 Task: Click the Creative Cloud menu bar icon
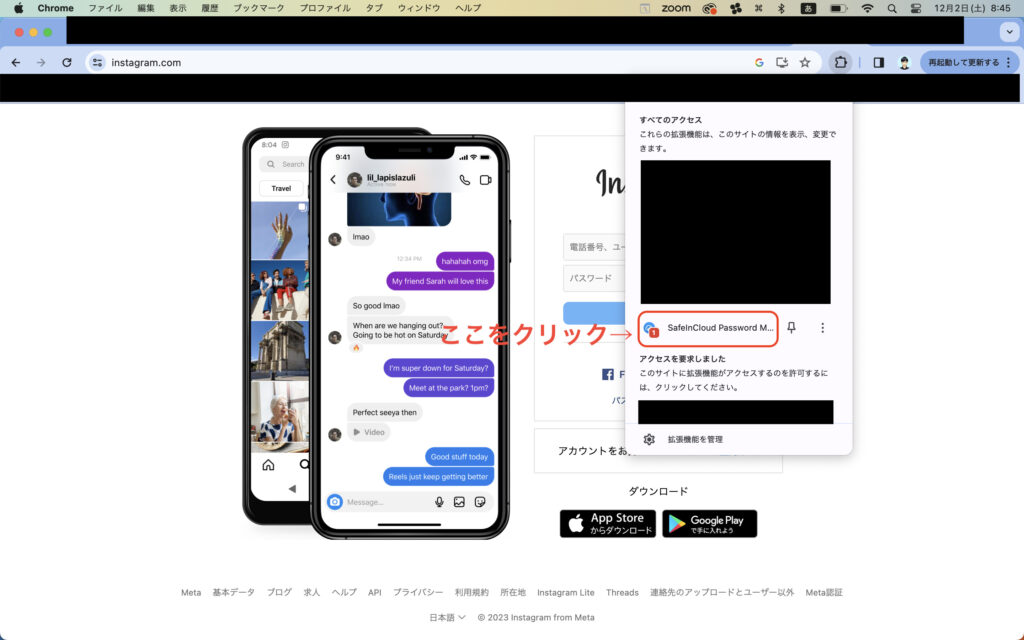(709, 8)
